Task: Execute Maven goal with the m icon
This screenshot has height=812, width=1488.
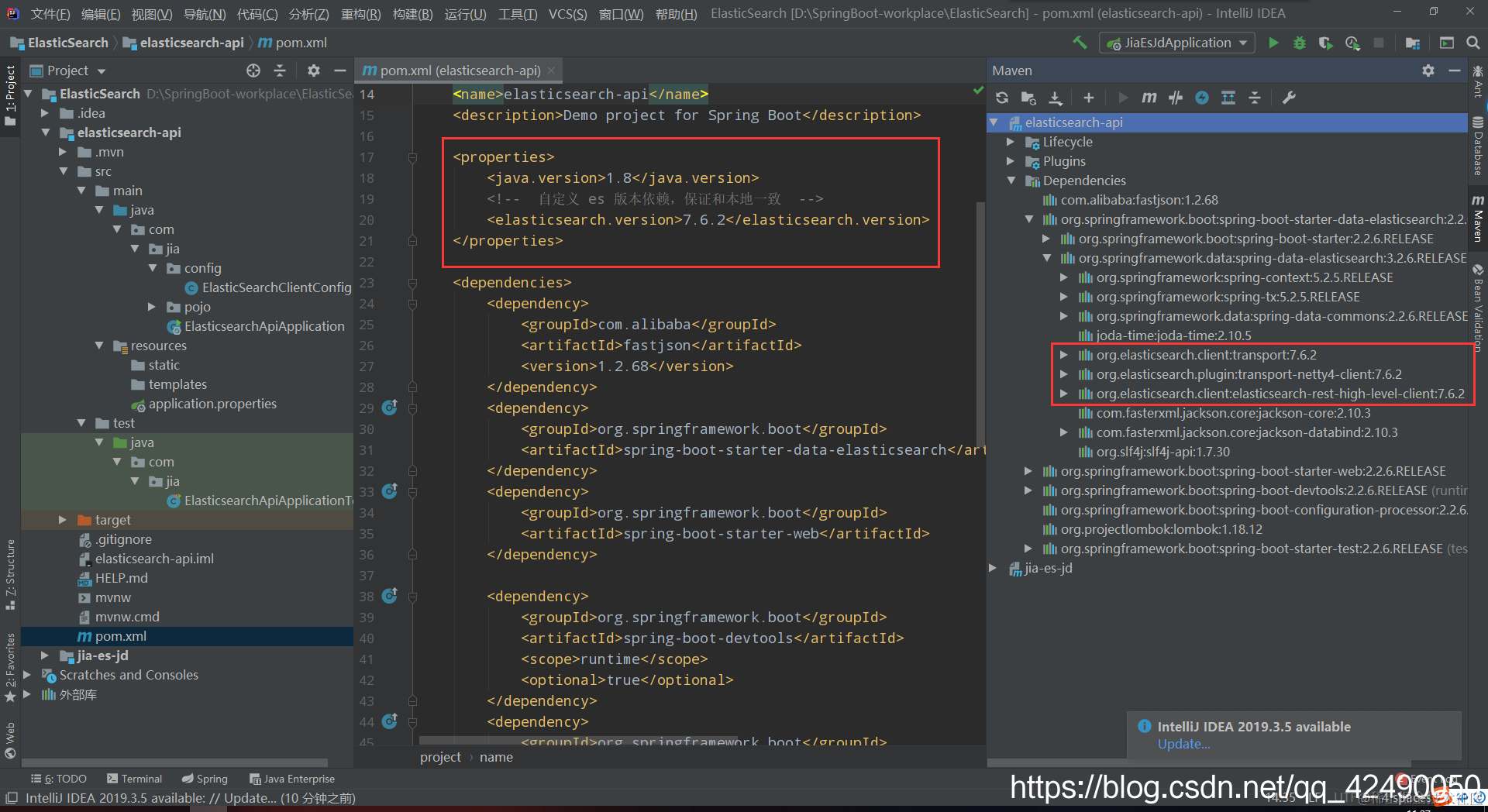Action: point(1149,98)
